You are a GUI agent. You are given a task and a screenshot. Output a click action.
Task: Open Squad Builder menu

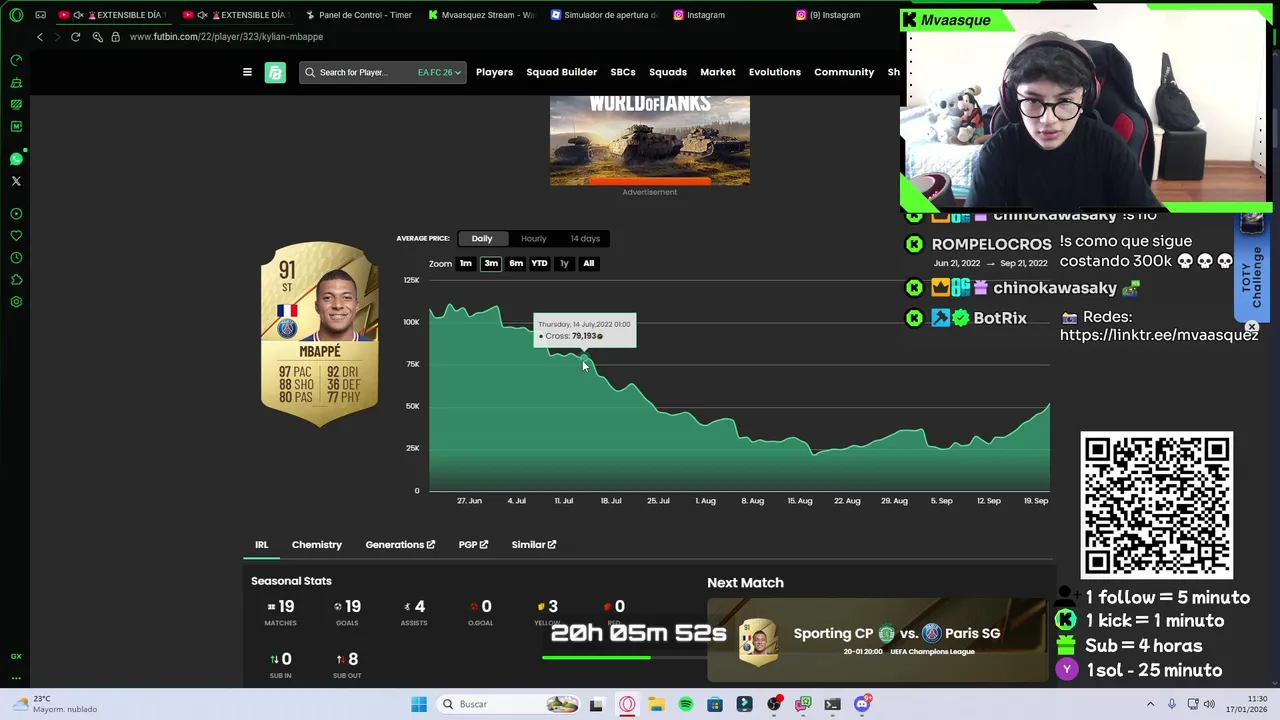pos(561,72)
